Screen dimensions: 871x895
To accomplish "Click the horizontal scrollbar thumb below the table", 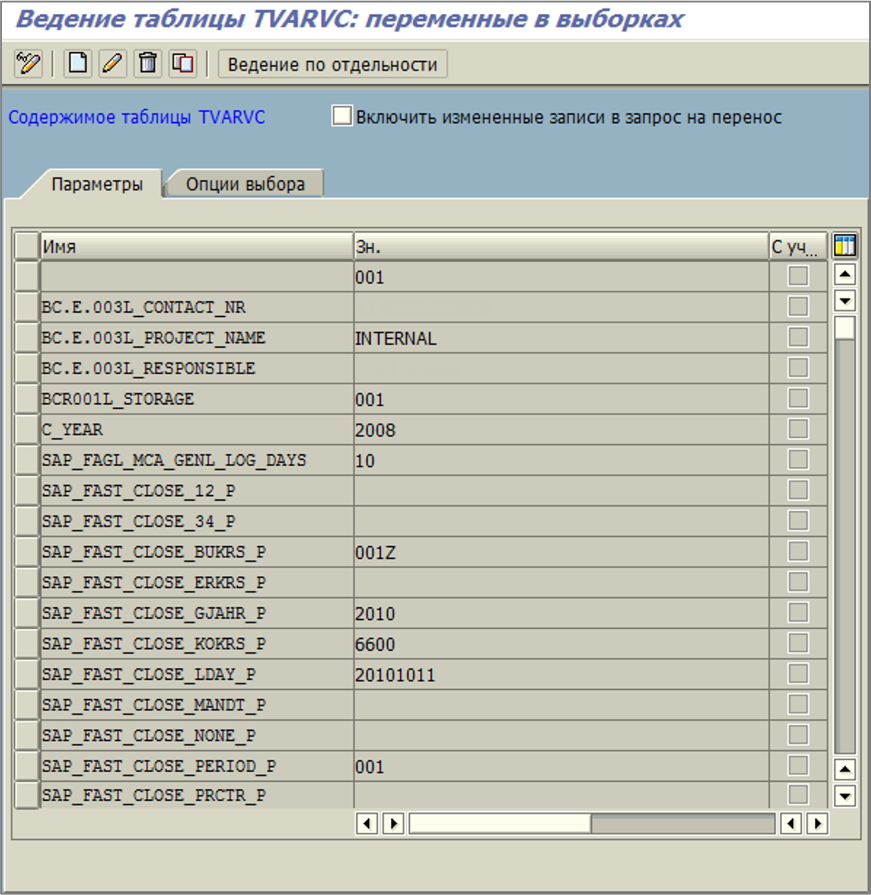I will tap(500, 824).
